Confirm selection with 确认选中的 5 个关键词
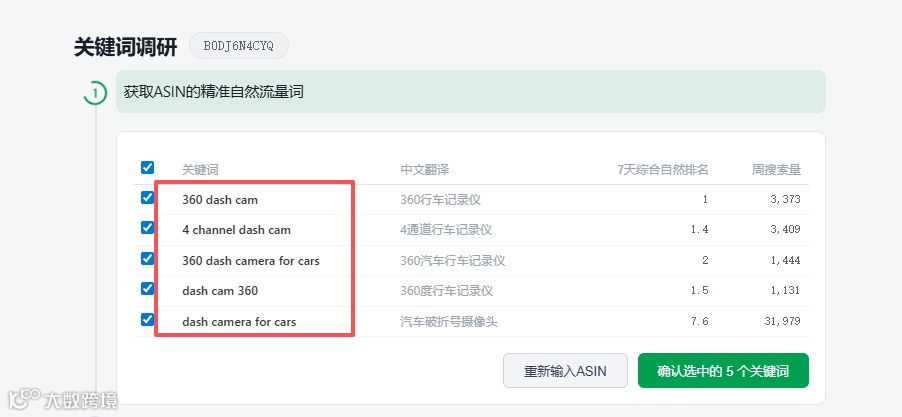Viewport: 902px width, 417px height. [x=723, y=371]
